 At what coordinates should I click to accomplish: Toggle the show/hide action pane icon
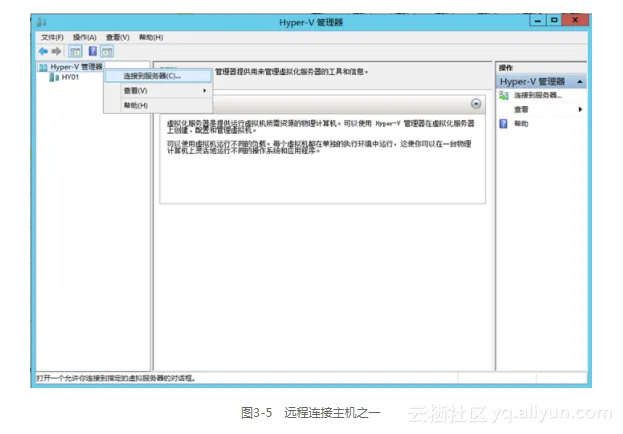tap(107, 51)
